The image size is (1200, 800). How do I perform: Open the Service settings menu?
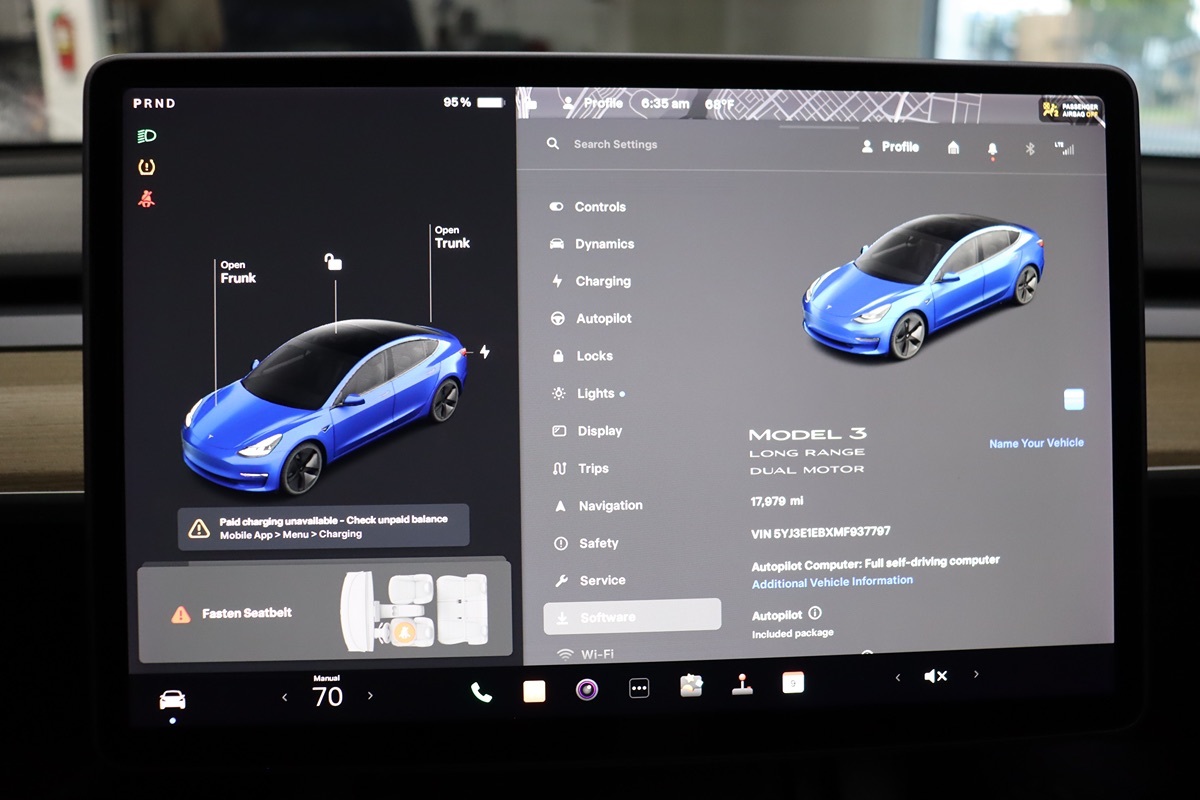tap(590, 580)
